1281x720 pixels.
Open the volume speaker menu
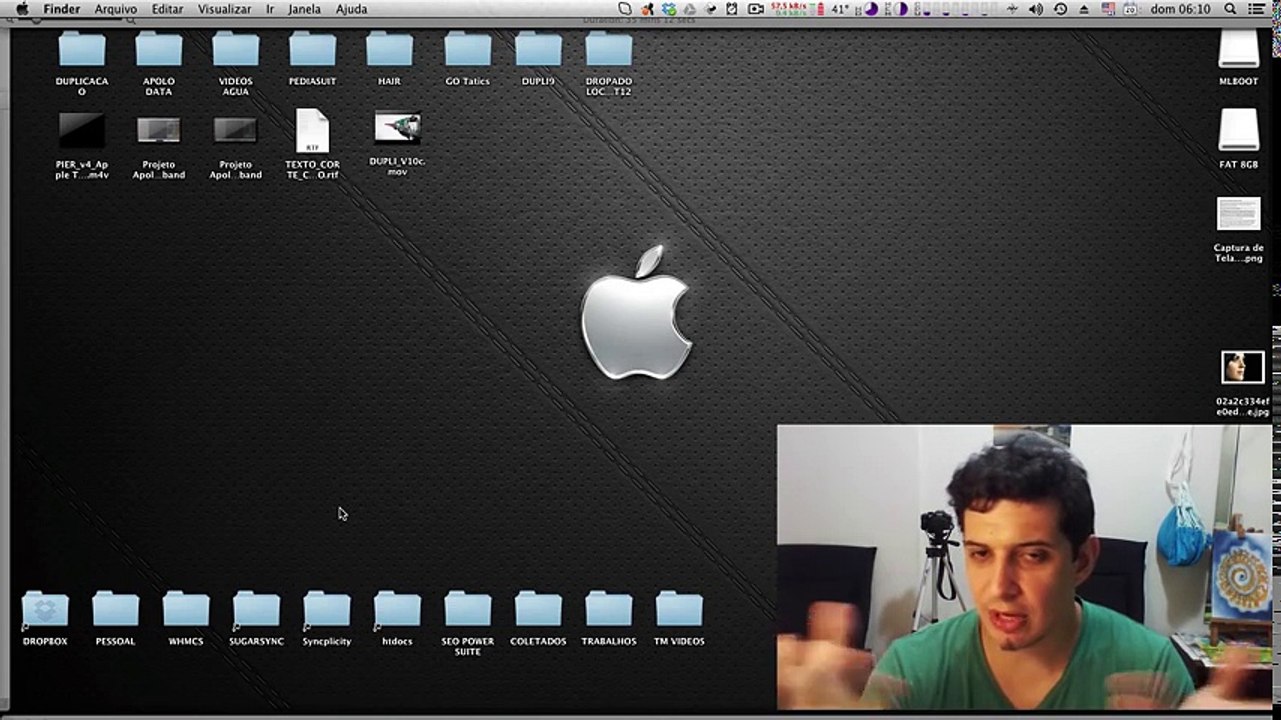(x=1035, y=9)
